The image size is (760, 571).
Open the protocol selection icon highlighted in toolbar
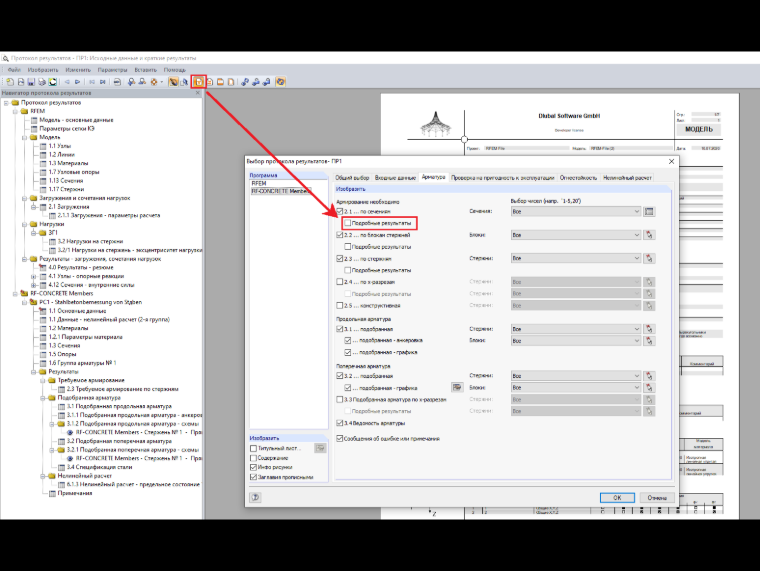coord(199,82)
